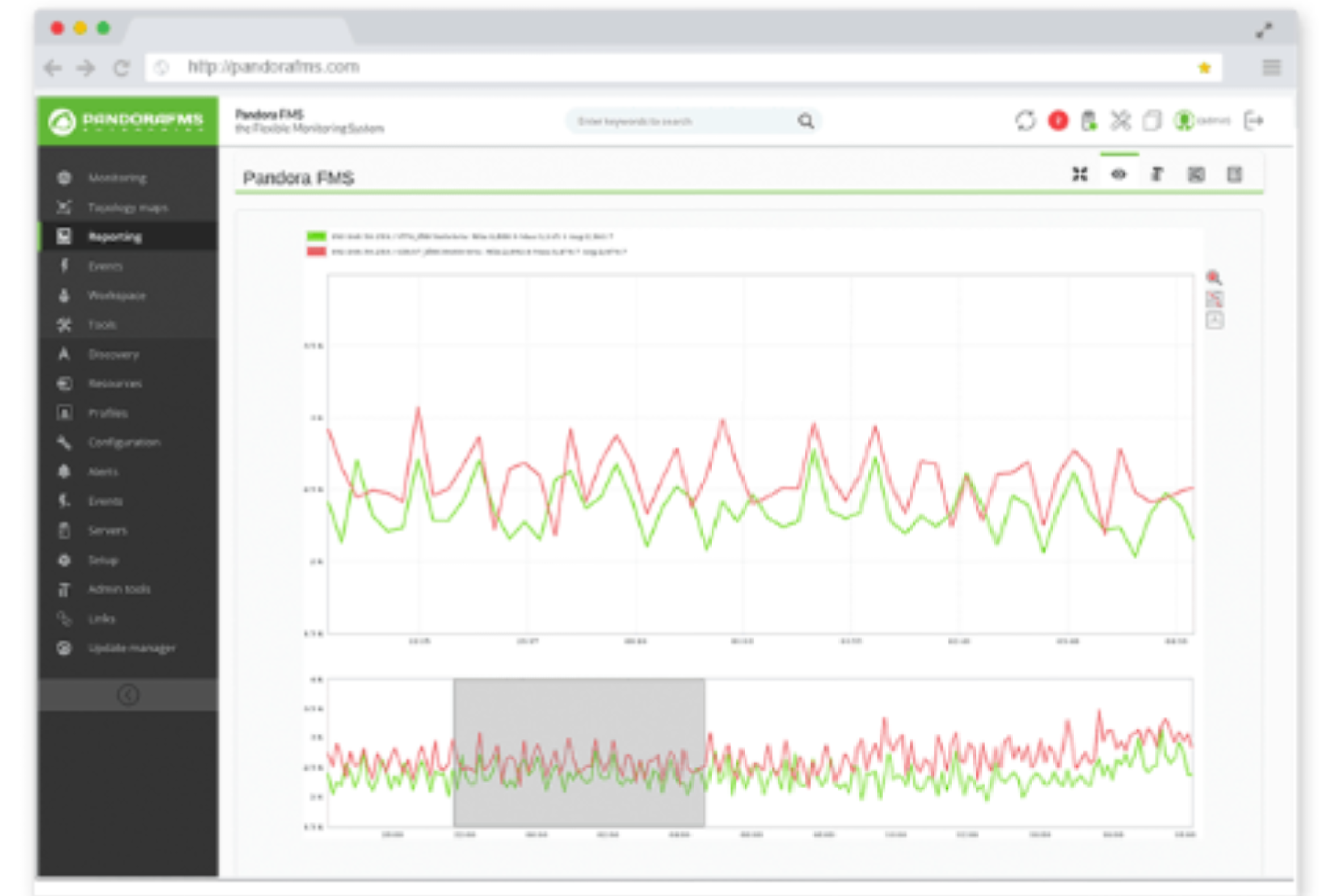Click the Tools wrench-cross icon
Screen dimensions: 1343x896
[x=64, y=324]
